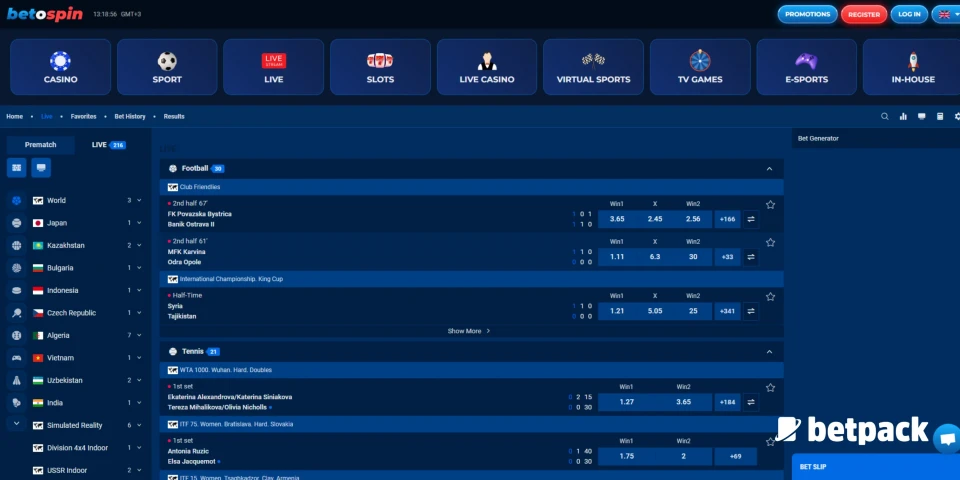Click the Live breadcrumb item
The height and width of the screenshot is (480, 960).
pos(47,116)
